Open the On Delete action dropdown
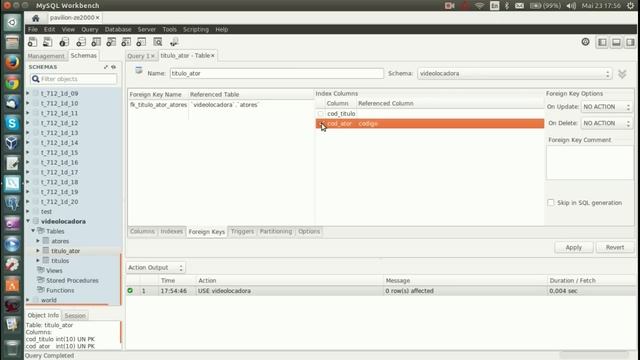This screenshot has width=640, height=360. 606,123
